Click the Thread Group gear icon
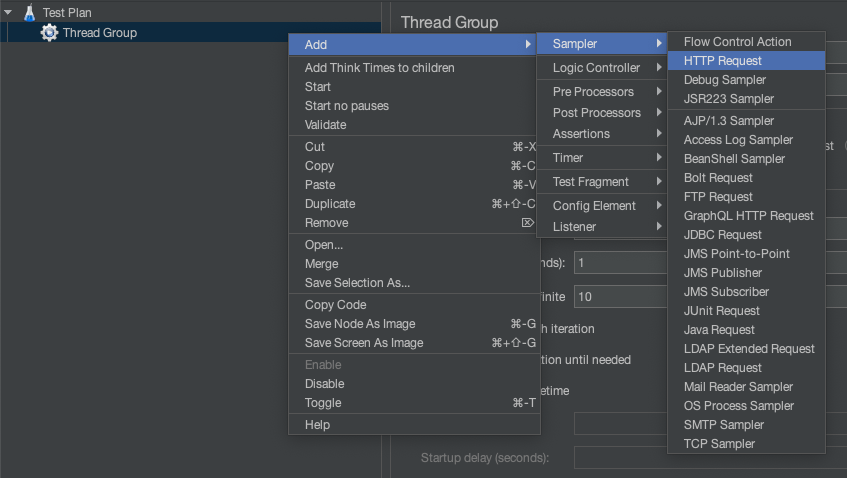The height and width of the screenshot is (478, 847). pos(49,32)
